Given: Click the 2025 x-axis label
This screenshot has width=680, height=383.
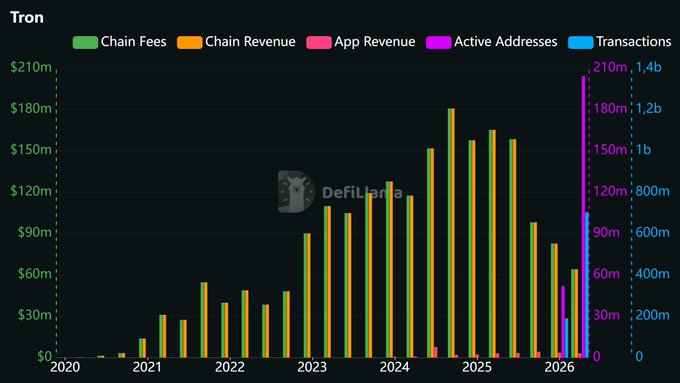Looking at the screenshot, I should [477, 367].
